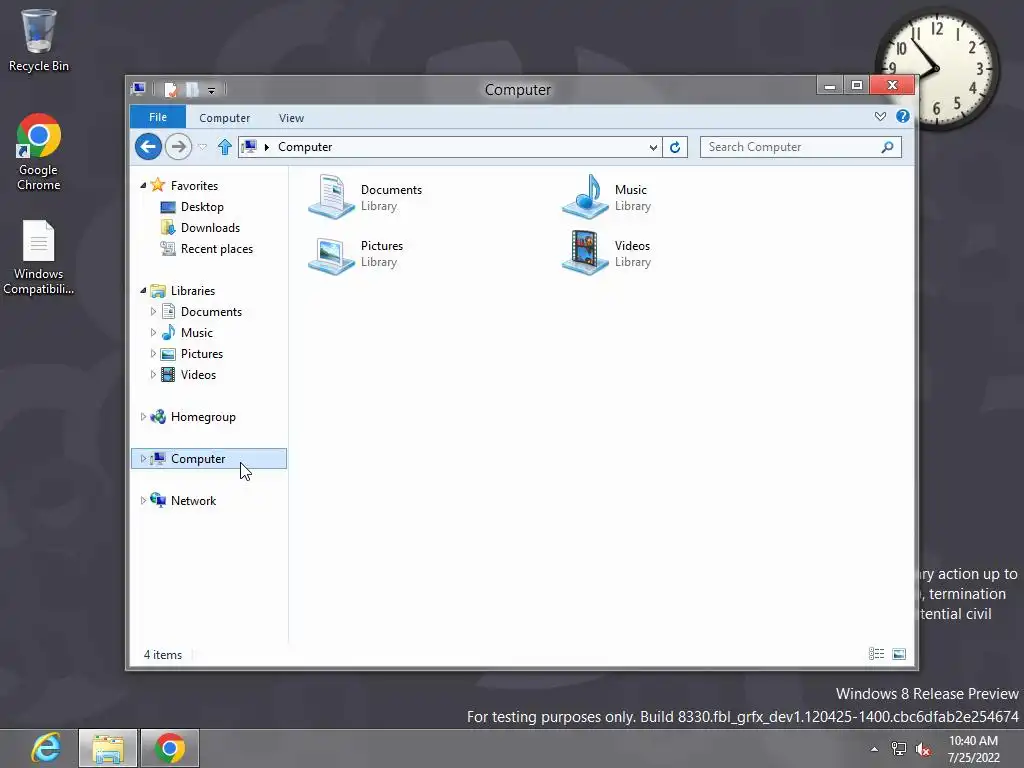Screen dimensions: 1024x768
Task: Click Computer text in address bar
Action: click(x=305, y=147)
